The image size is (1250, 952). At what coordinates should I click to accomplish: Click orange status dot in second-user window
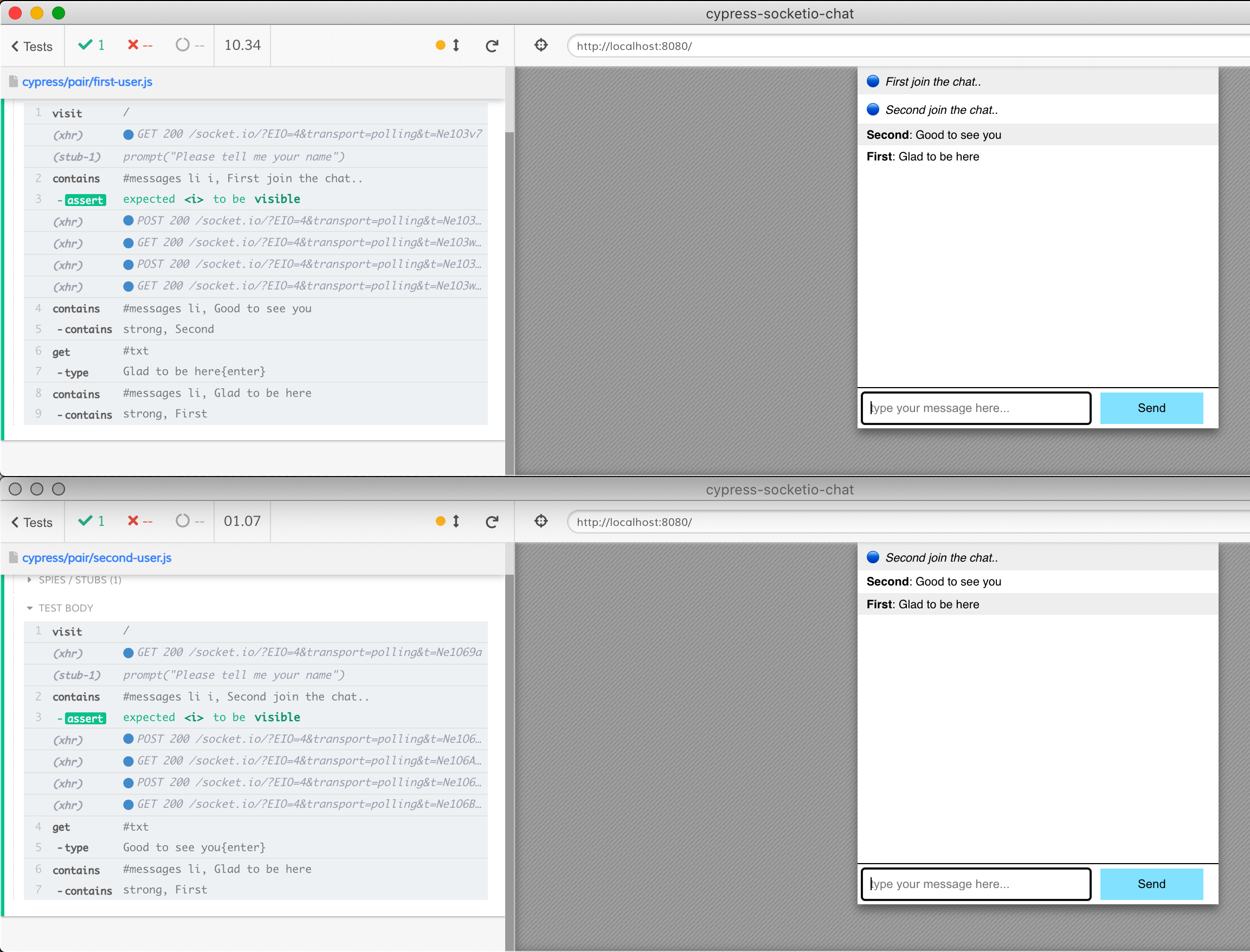tap(440, 521)
